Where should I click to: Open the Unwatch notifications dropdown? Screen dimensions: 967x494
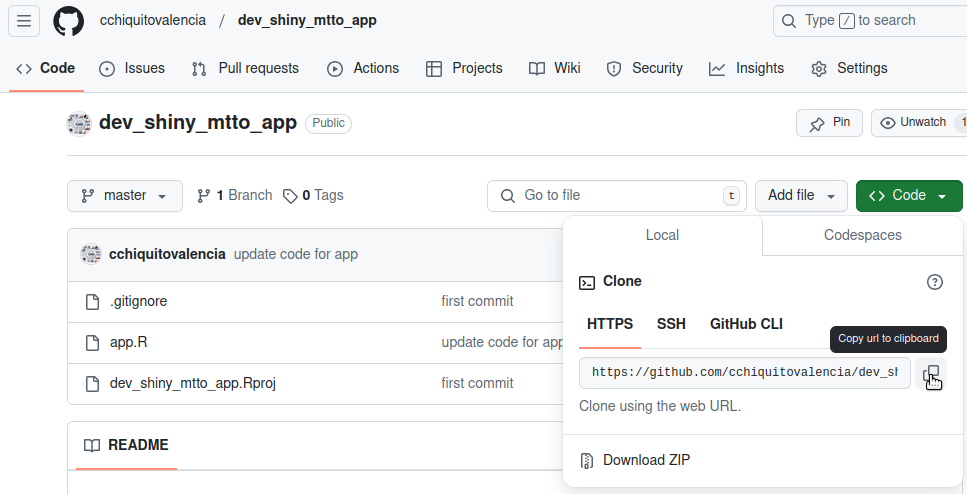pyautogui.click(x=919, y=123)
